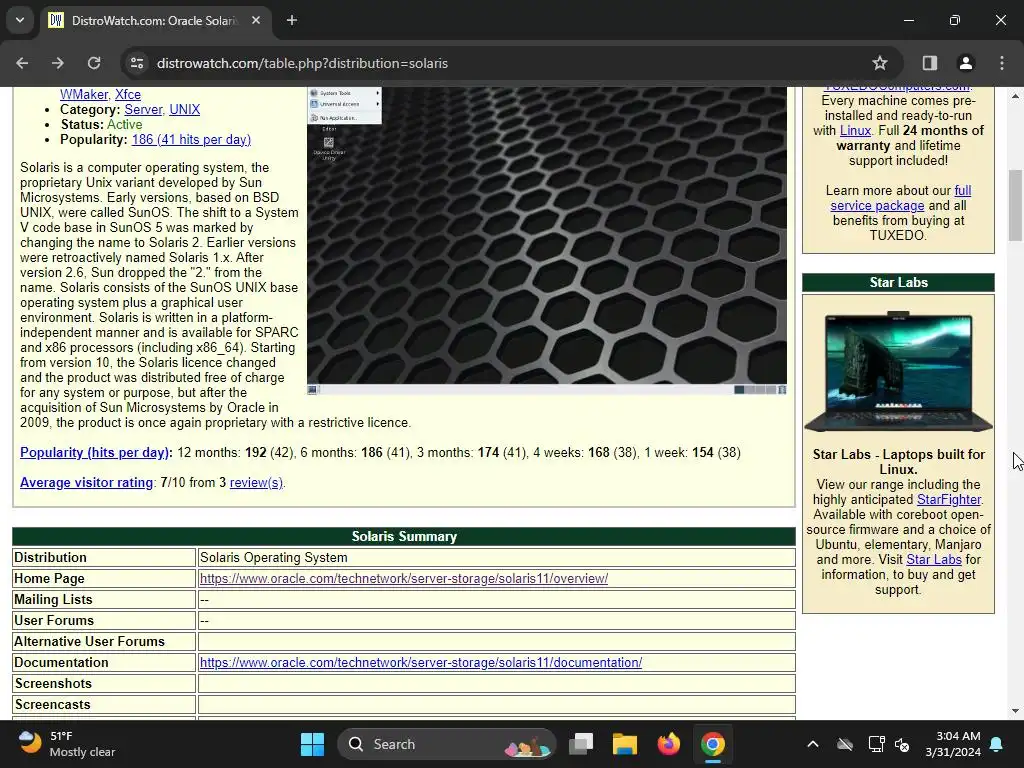
Task: Select the Solaris Summary table header
Action: 404,536
